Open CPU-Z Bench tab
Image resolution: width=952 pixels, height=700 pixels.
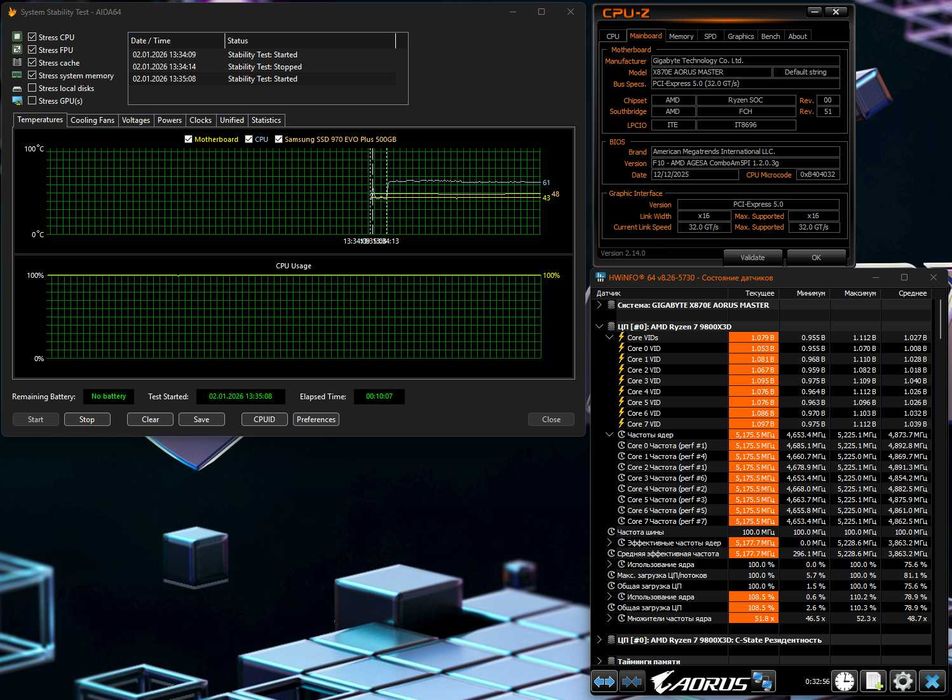pyautogui.click(x=770, y=36)
